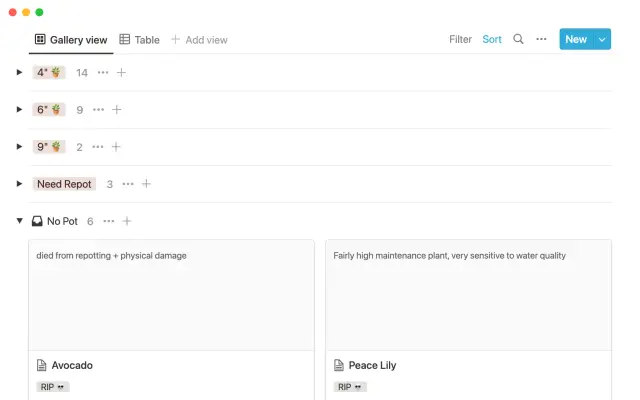Click the count 3 beside Need Repot
Image resolution: width=640 pixels, height=400 pixels.
(109, 184)
